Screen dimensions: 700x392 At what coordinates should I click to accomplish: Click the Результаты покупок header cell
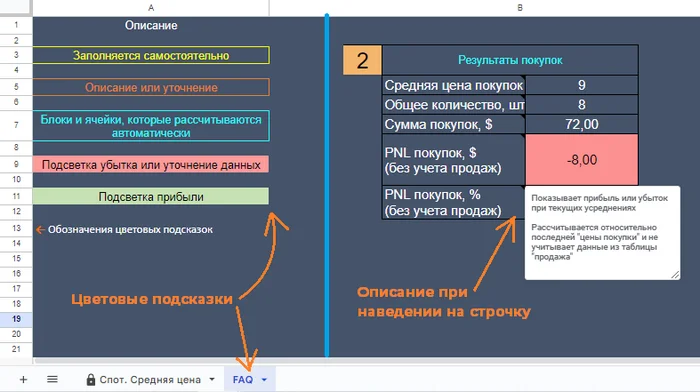point(510,60)
